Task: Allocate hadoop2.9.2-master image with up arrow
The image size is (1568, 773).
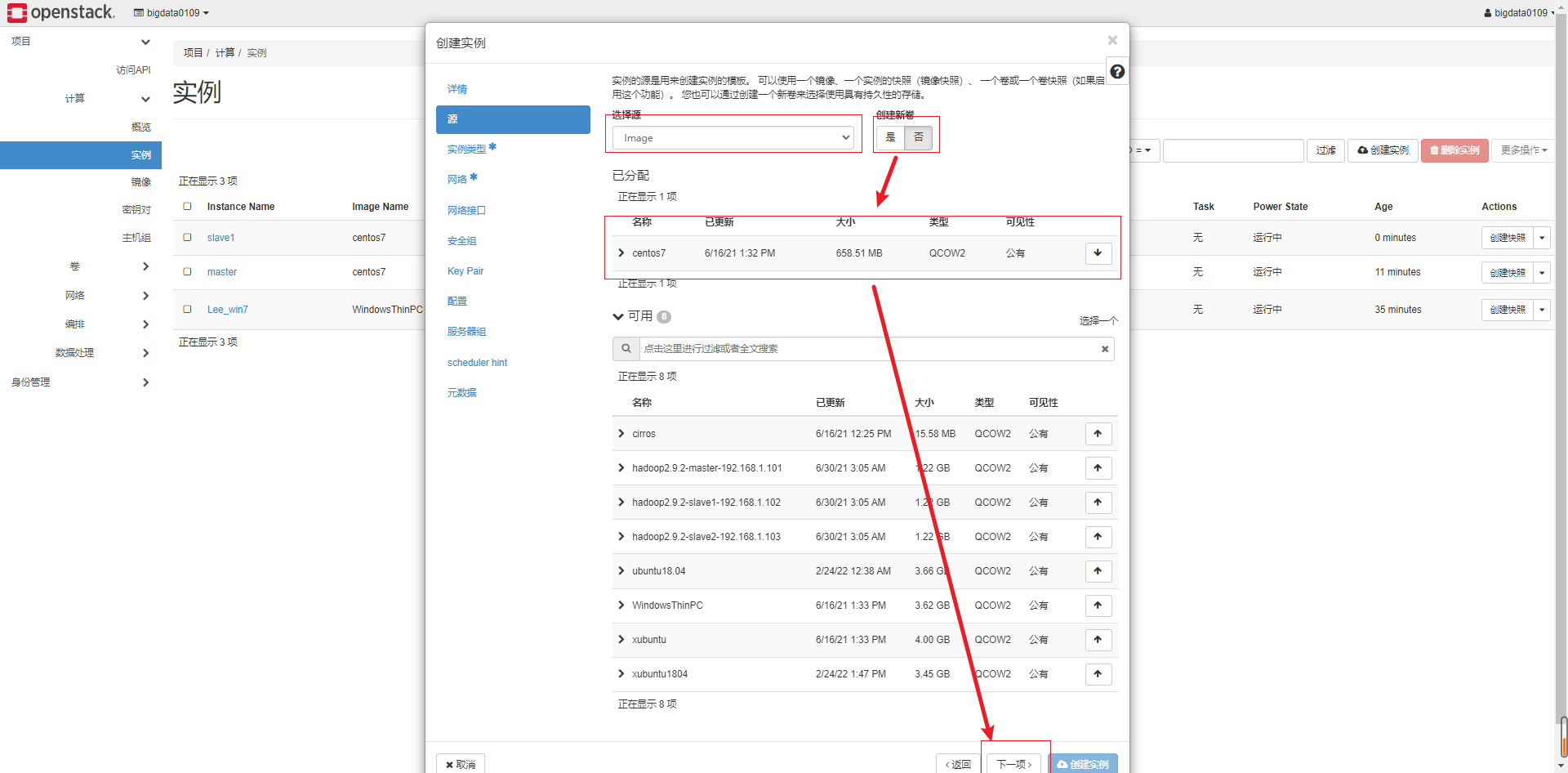Action: pyautogui.click(x=1098, y=468)
